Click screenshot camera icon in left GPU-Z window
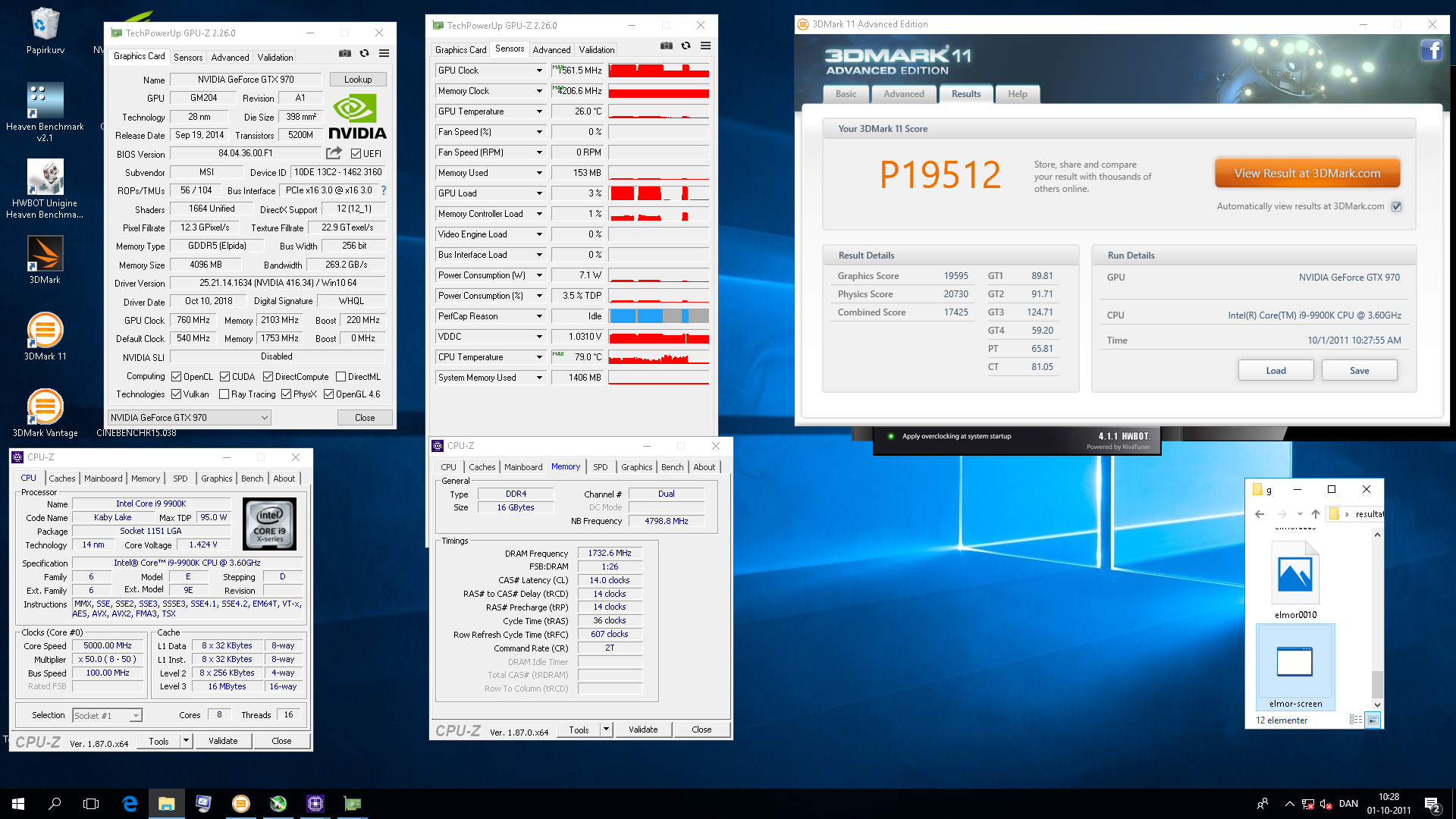 (x=344, y=53)
